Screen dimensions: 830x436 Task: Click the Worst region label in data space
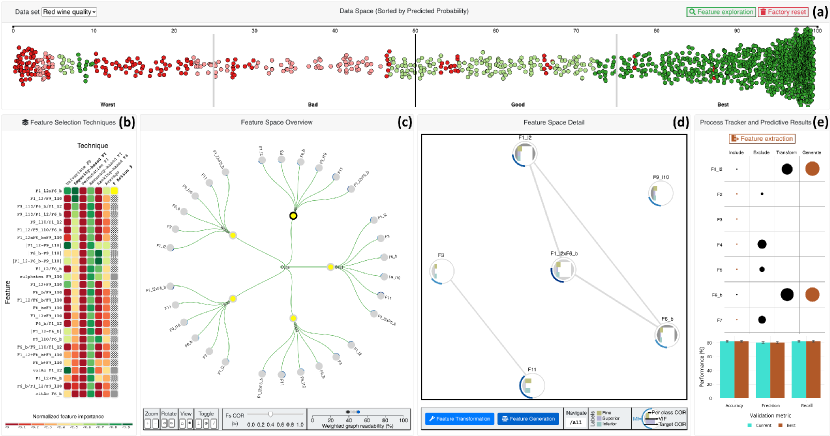[107, 105]
